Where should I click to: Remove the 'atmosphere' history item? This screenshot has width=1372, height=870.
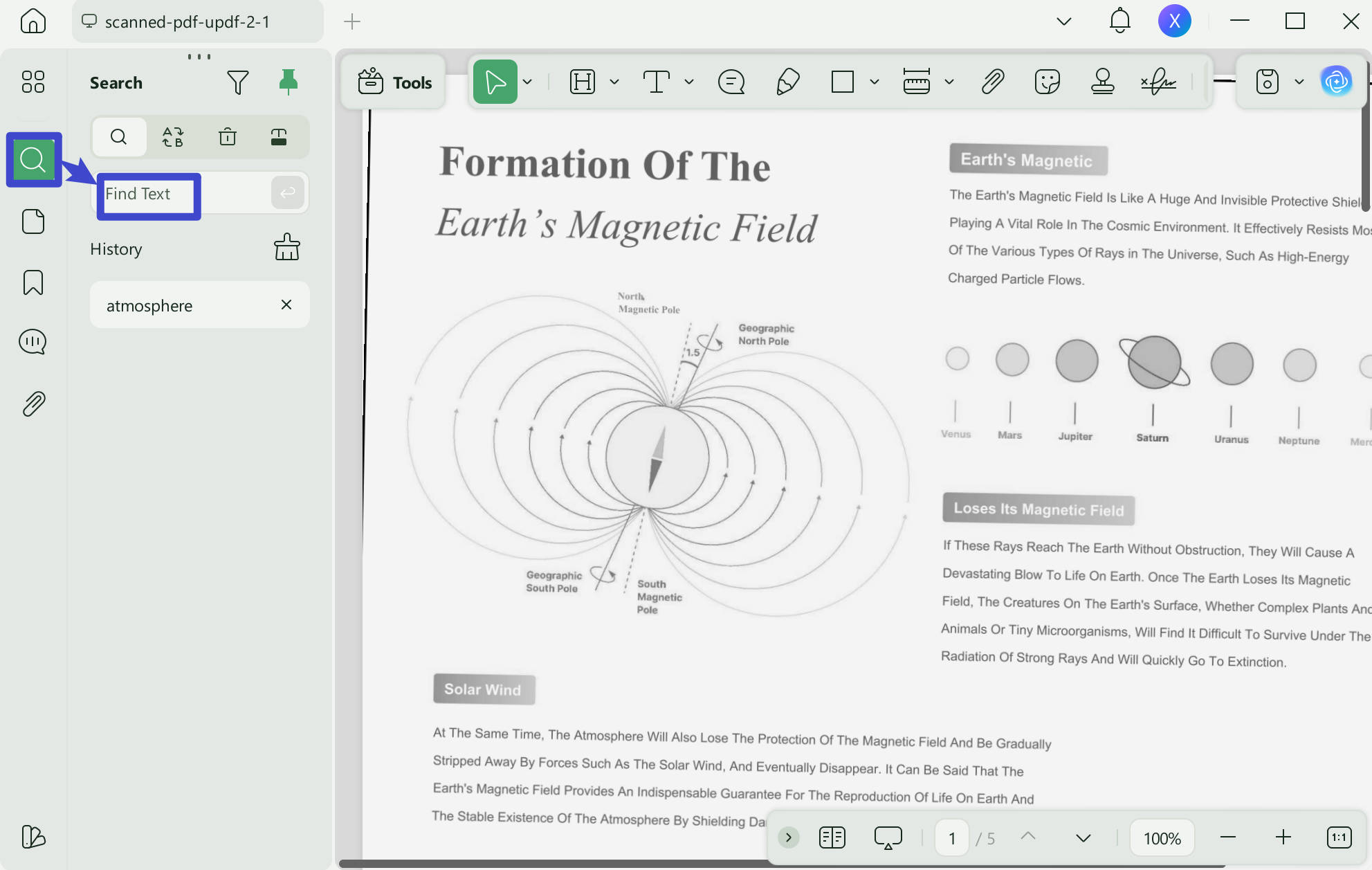pos(286,305)
